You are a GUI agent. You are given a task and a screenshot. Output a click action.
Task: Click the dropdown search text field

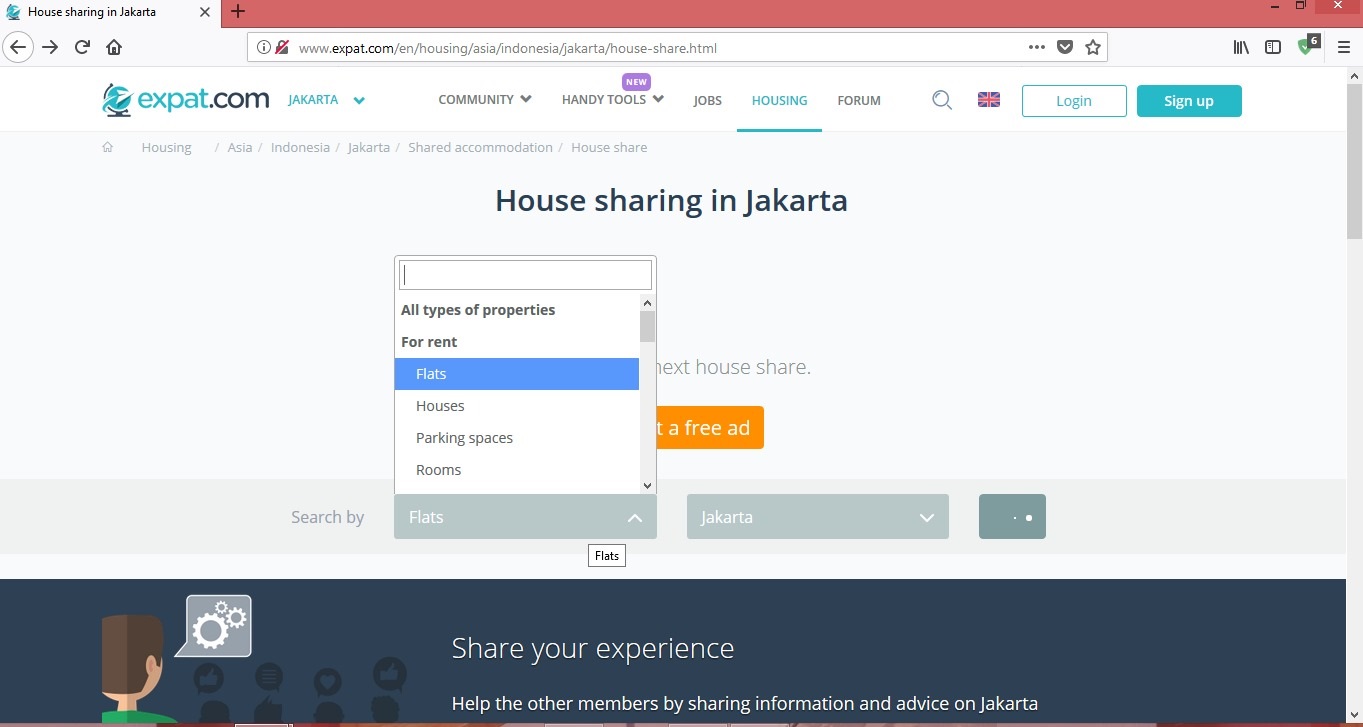(x=525, y=275)
